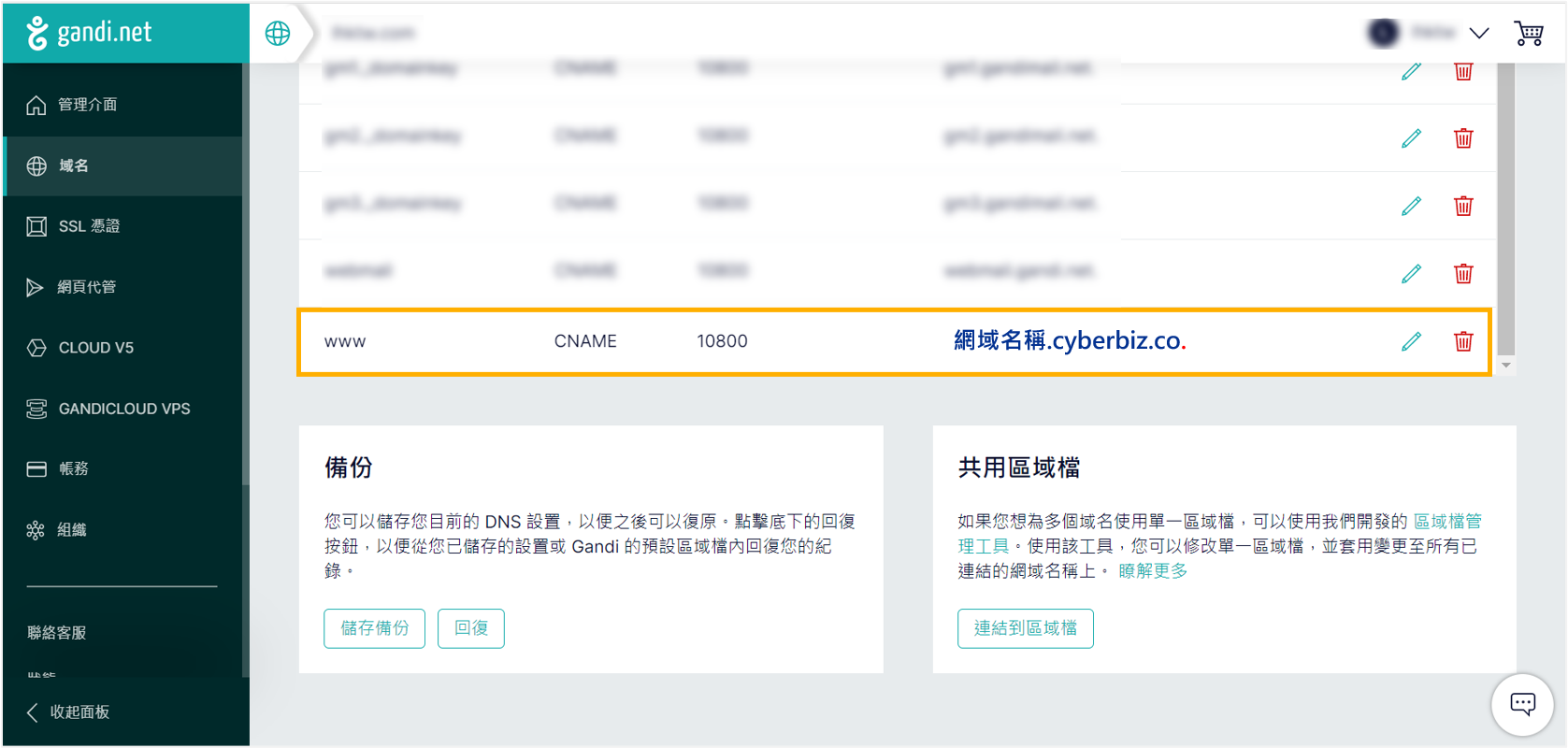Click the 組織 cluster icon

click(x=36, y=530)
